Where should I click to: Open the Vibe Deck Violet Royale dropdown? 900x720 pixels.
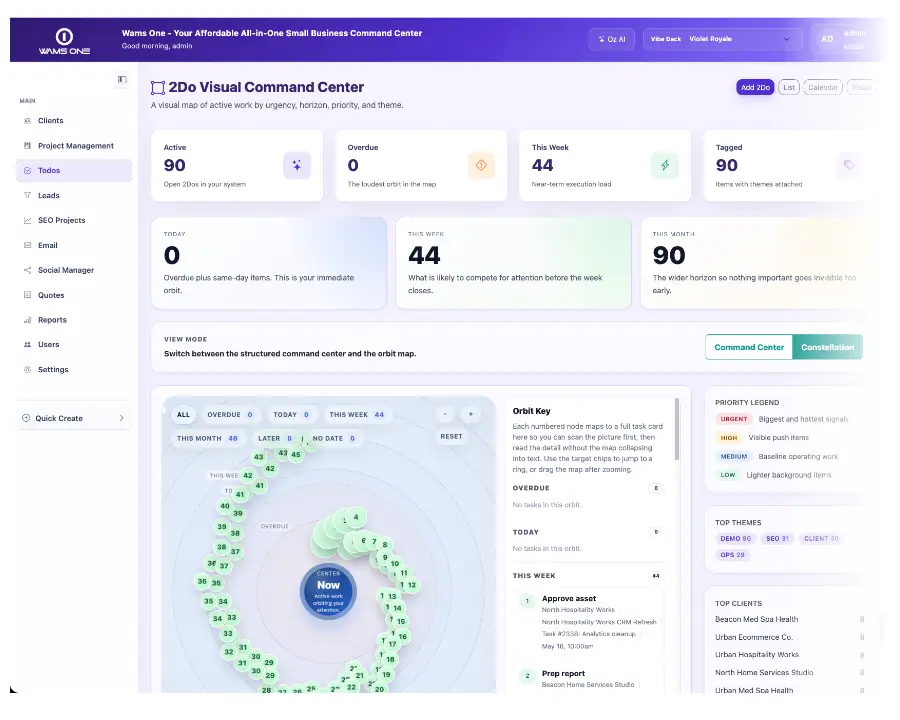pos(723,39)
